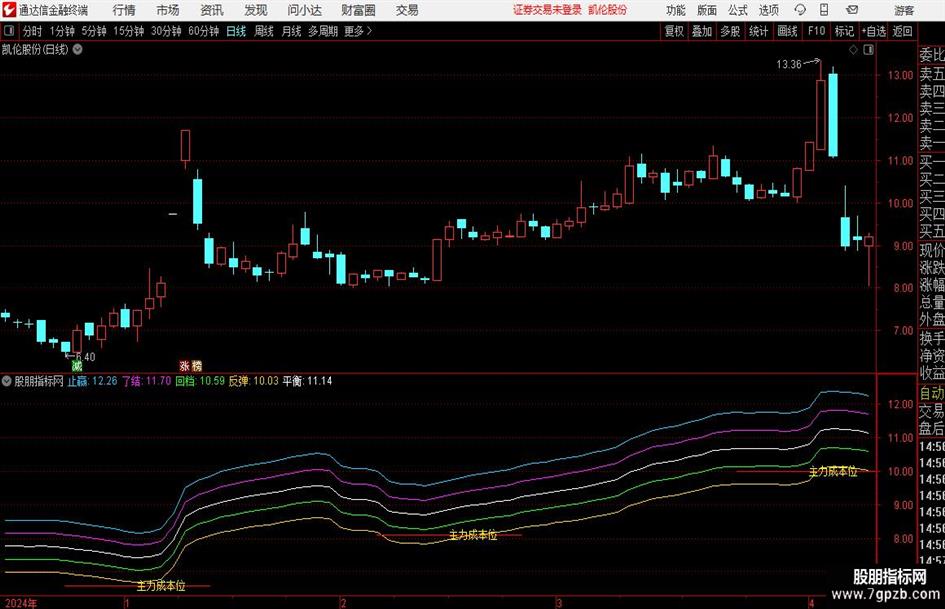The width and height of the screenshot is (945, 609).
Task: Switch to the 1分钟 period tab
Action: click(x=61, y=31)
